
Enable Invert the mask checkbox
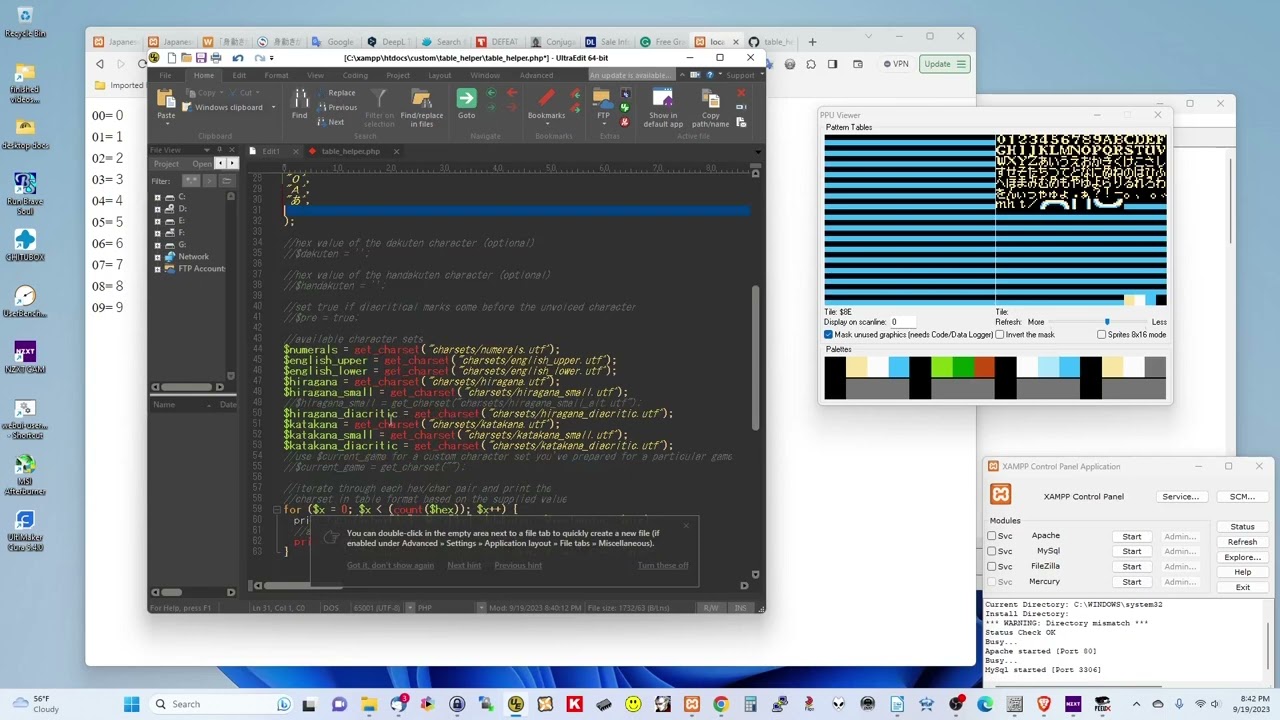1000,334
